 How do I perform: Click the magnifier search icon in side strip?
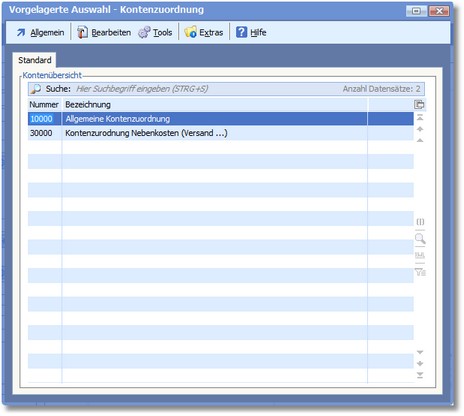click(x=420, y=239)
